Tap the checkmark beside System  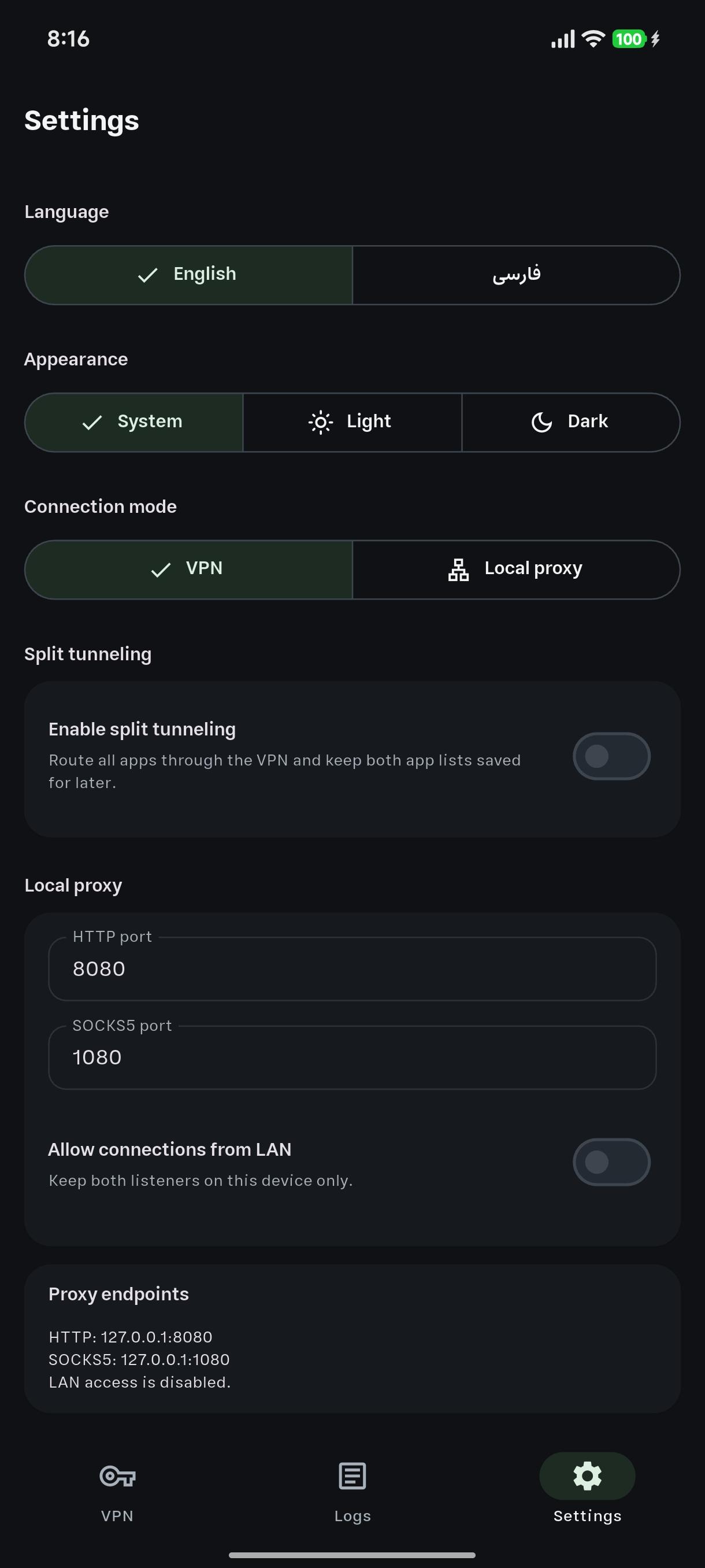pyautogui.click(x=92, y=423)
